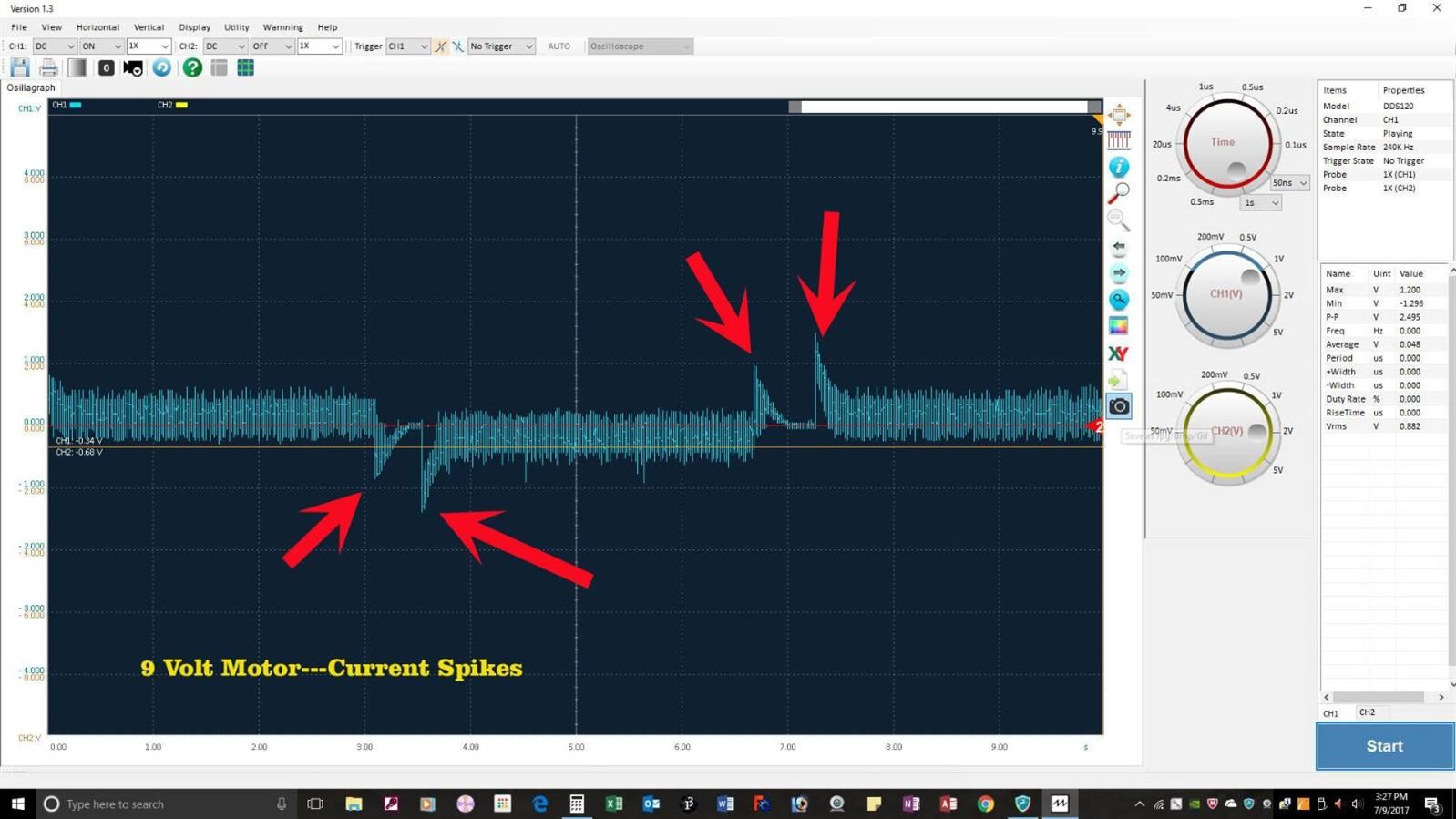1456x819 pixels.
Task: Open the Vertical menu
Action: pos(149,27)
